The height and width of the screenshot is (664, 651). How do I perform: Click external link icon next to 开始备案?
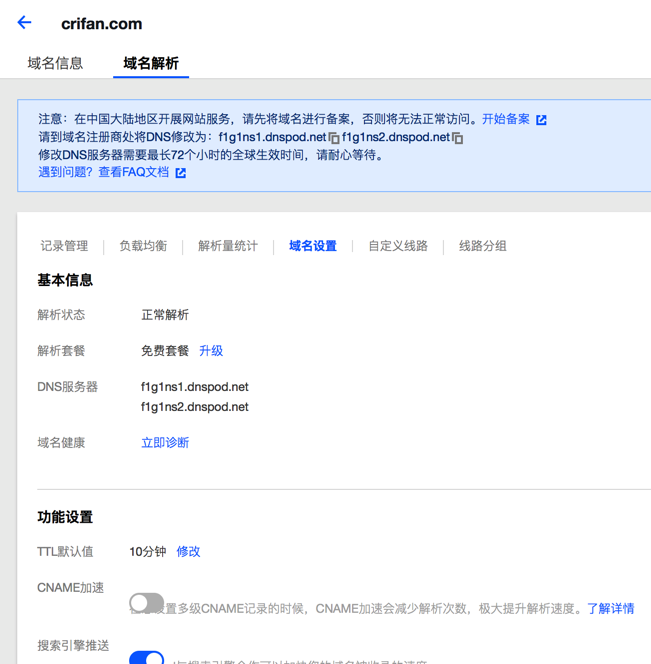pyautogui.click(x=541, y=120)
